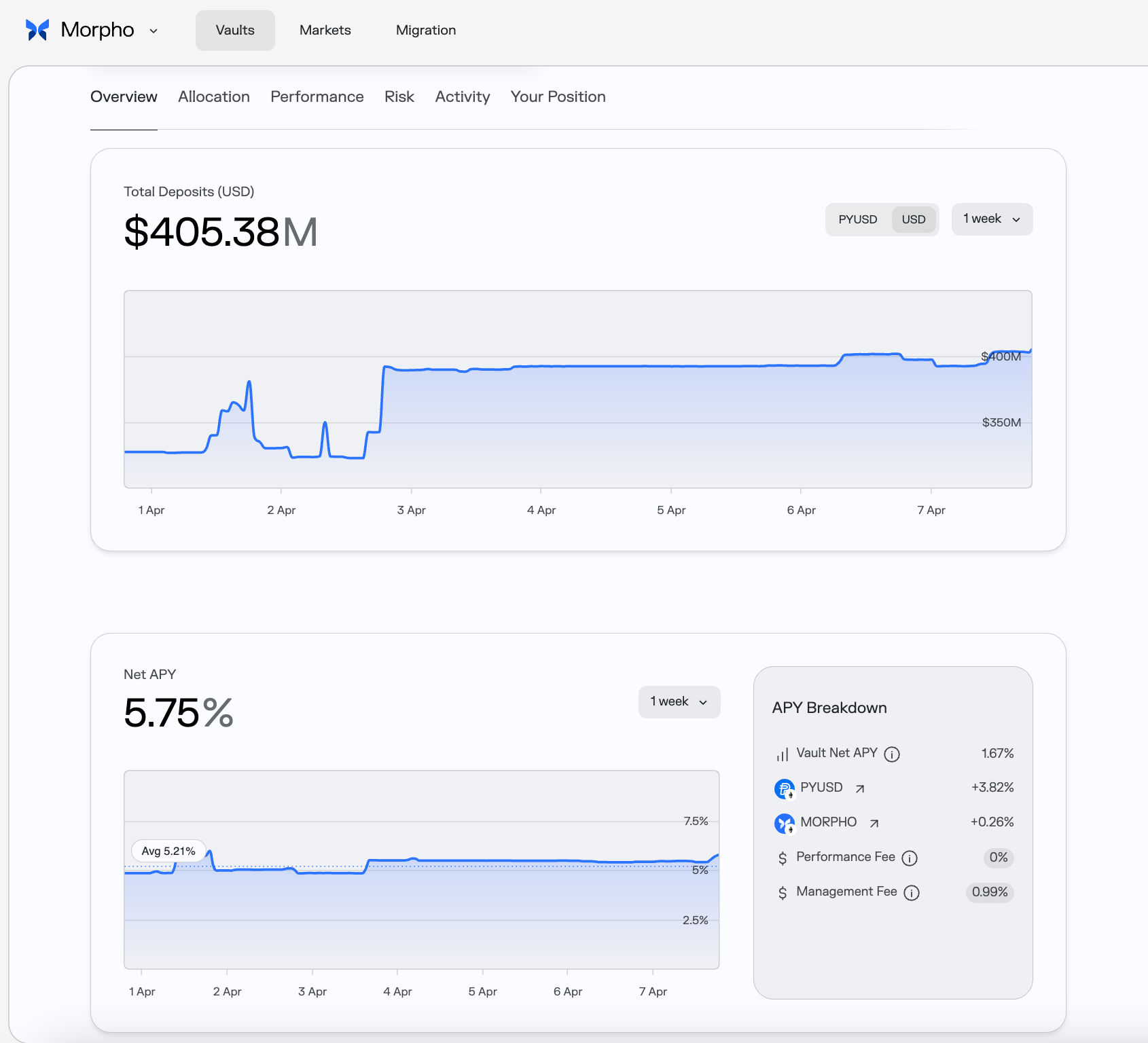Screen dimensions: 1148x1043
Task: View the Activity tab
Action: tap(463, 96)
